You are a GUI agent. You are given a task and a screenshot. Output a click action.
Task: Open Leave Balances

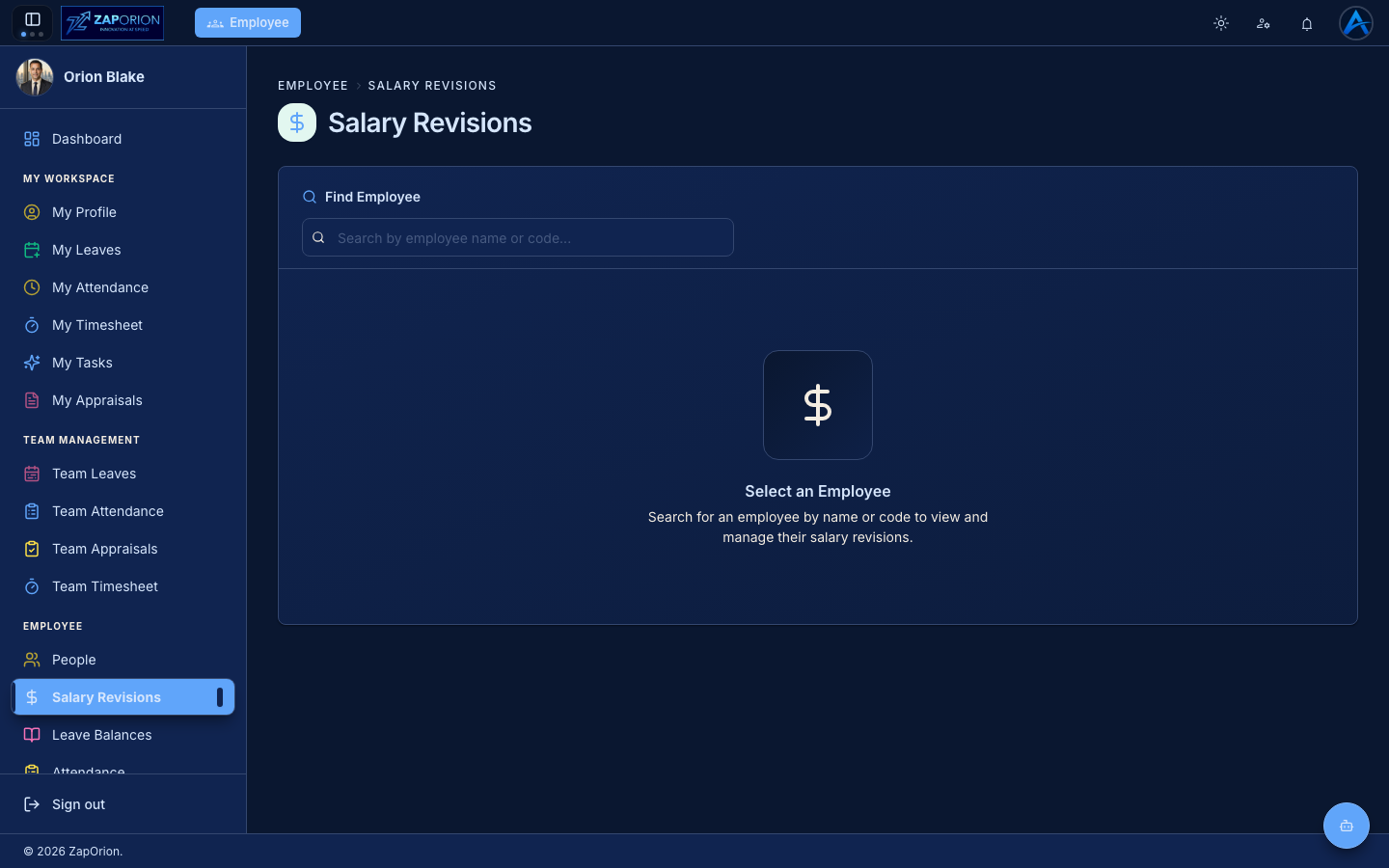[123, 735]
